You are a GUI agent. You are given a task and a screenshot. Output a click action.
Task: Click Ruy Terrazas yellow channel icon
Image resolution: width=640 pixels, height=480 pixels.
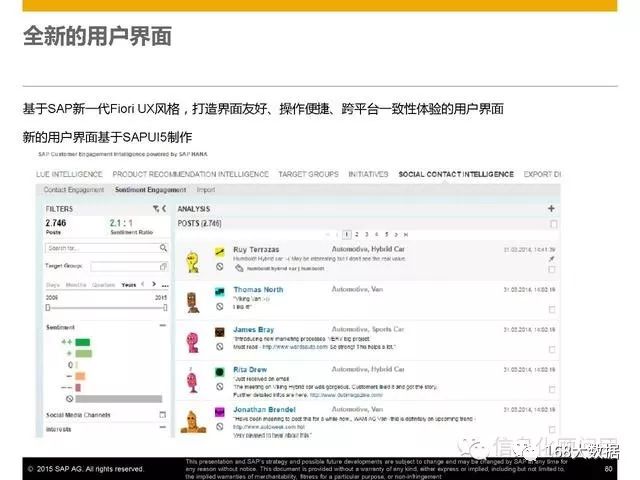(220, 252)
